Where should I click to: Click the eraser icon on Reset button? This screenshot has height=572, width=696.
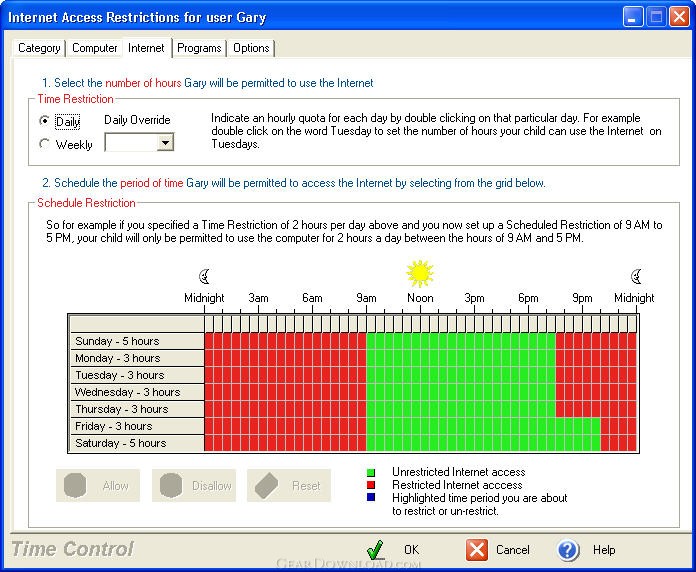tap(266, 485)
